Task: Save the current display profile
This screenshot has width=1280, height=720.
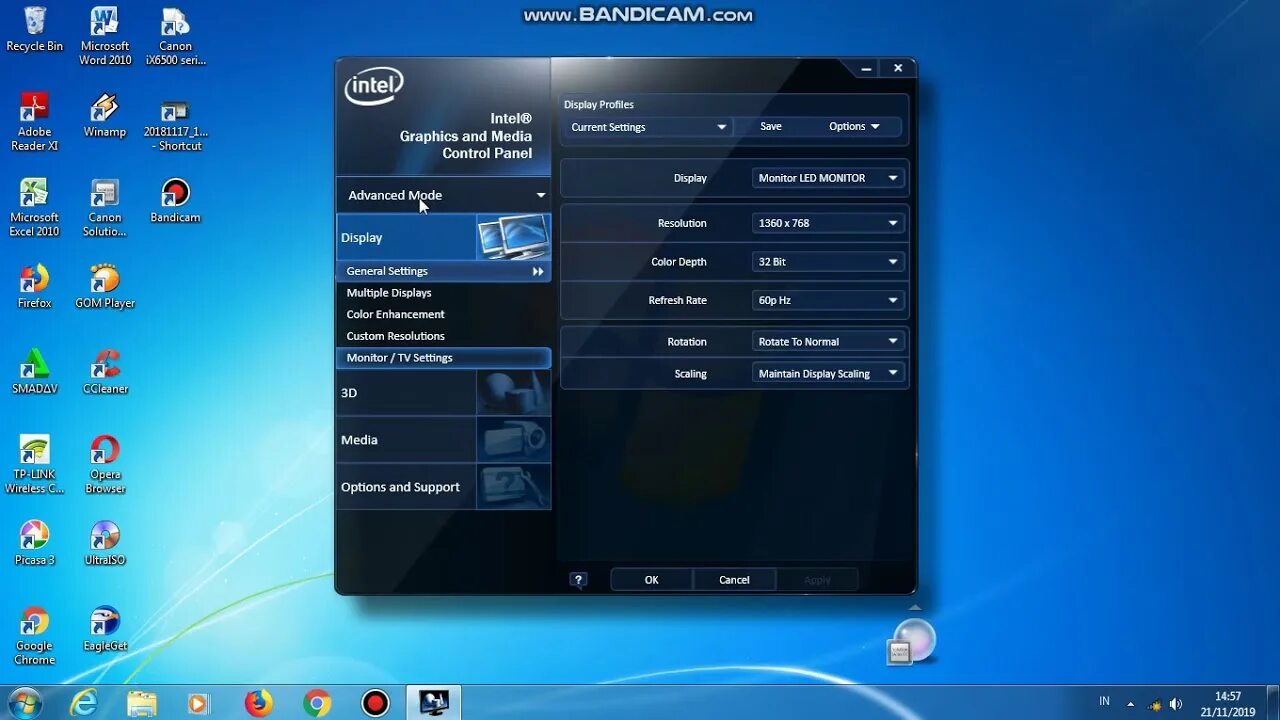Action: pyautogui.click(x=771, y=127)
